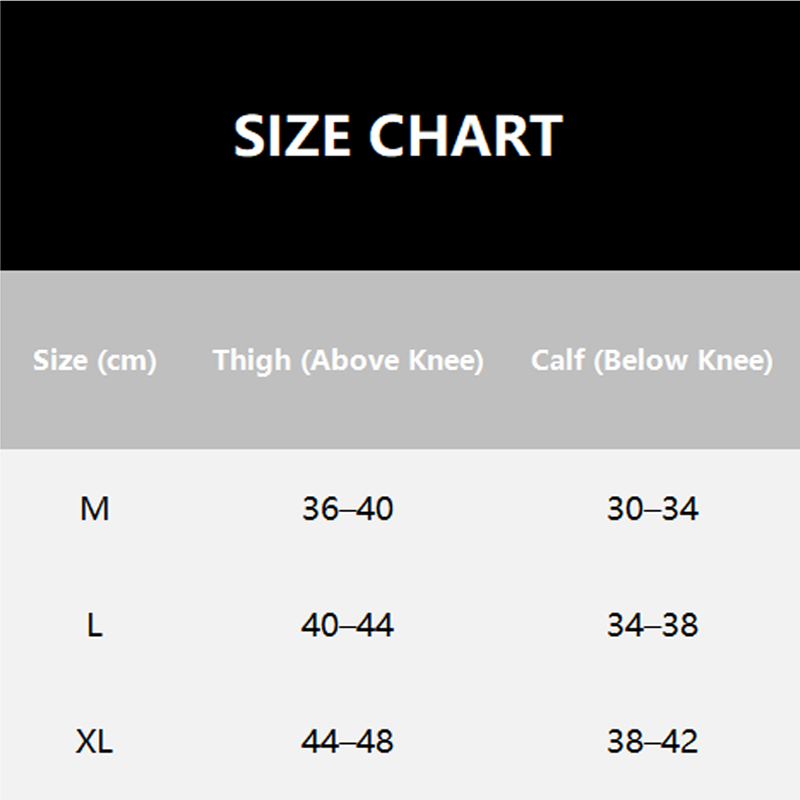The image size is (800, 800).
Task: Click the 36–40 thigh measurement
Action: (347, 509)
